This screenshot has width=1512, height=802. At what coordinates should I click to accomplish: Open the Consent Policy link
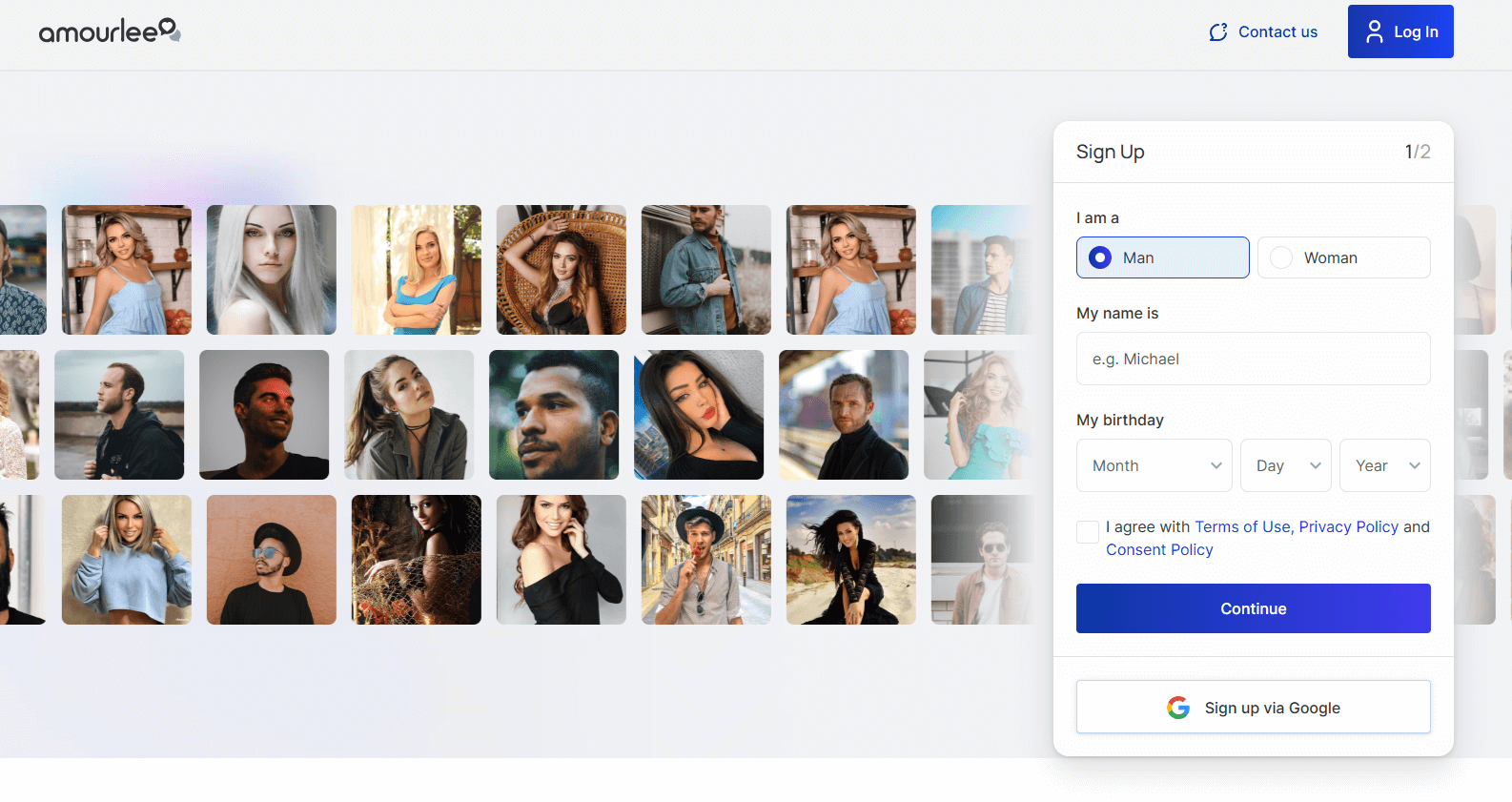(1159, 549)
